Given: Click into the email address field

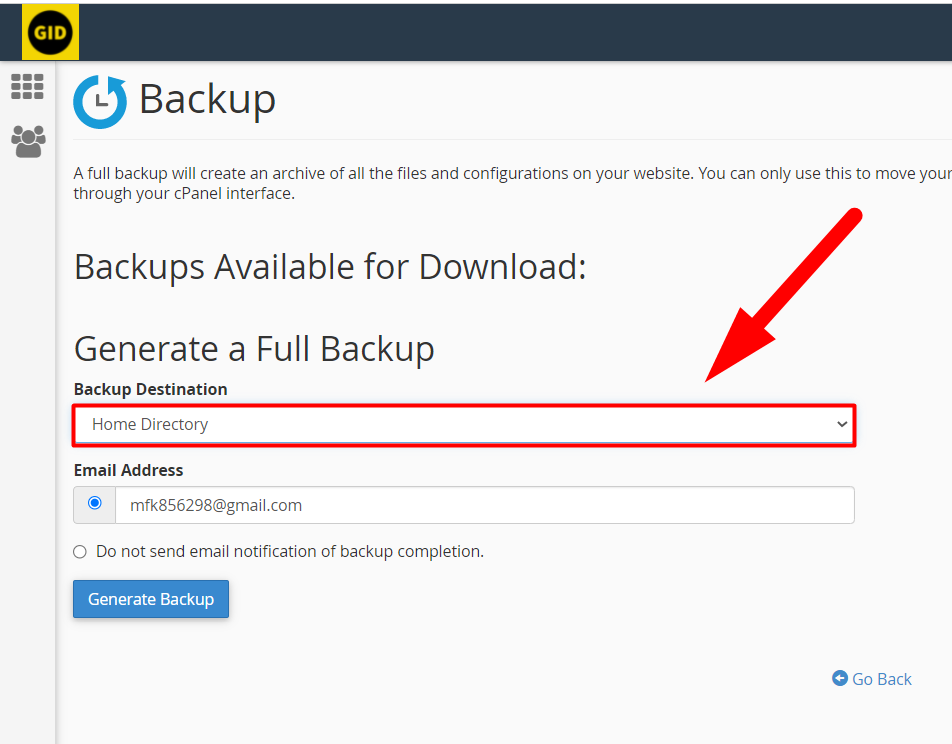Looking at the screenshot, I should tap(484, 505).
